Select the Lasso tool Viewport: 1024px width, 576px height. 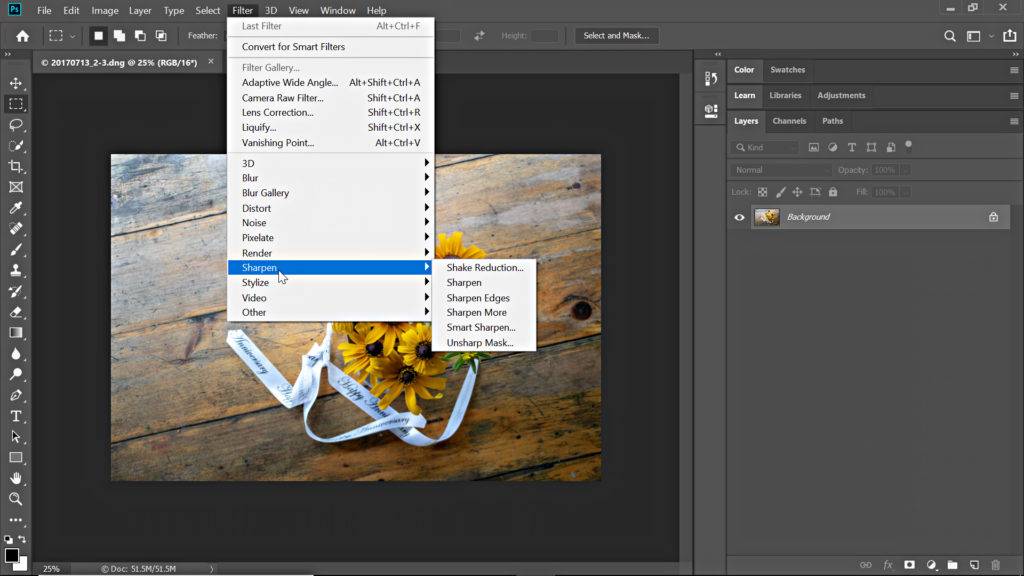click(x=16, y=125)
